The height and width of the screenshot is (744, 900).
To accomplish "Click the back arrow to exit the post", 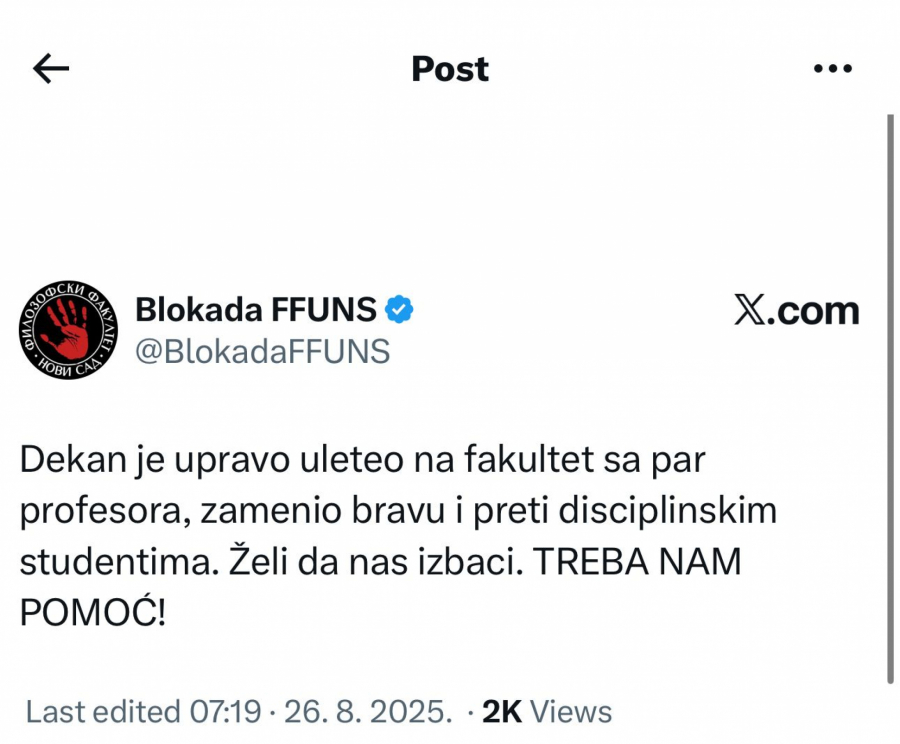I will (48, 68).
